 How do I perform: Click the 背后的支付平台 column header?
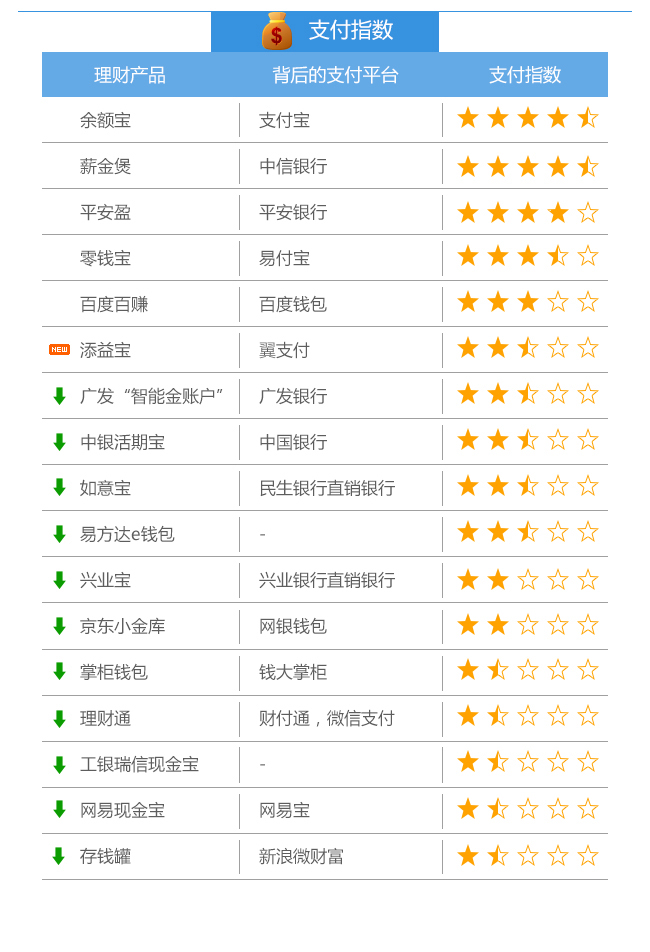coord(335,75)
